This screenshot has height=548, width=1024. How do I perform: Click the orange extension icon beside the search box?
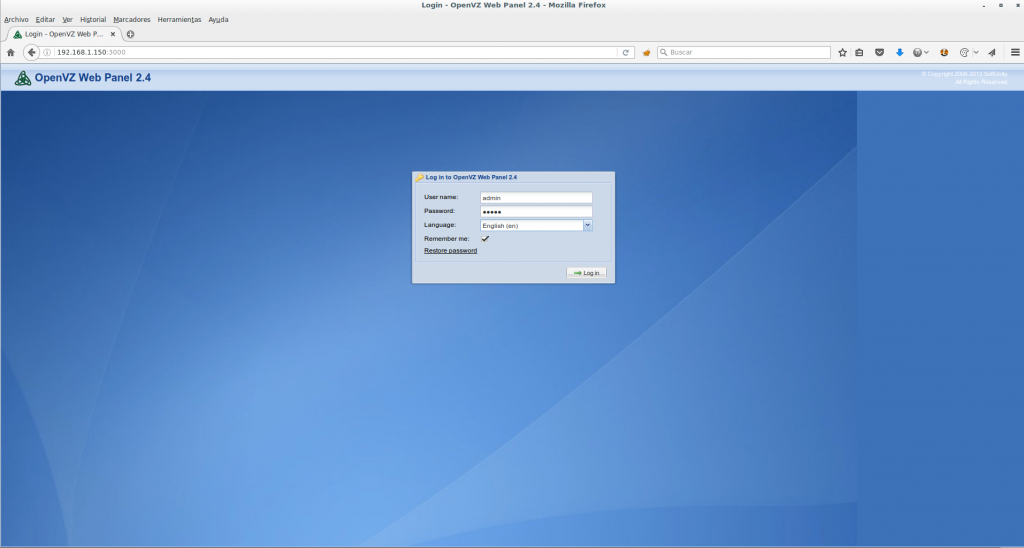[647, 52]
